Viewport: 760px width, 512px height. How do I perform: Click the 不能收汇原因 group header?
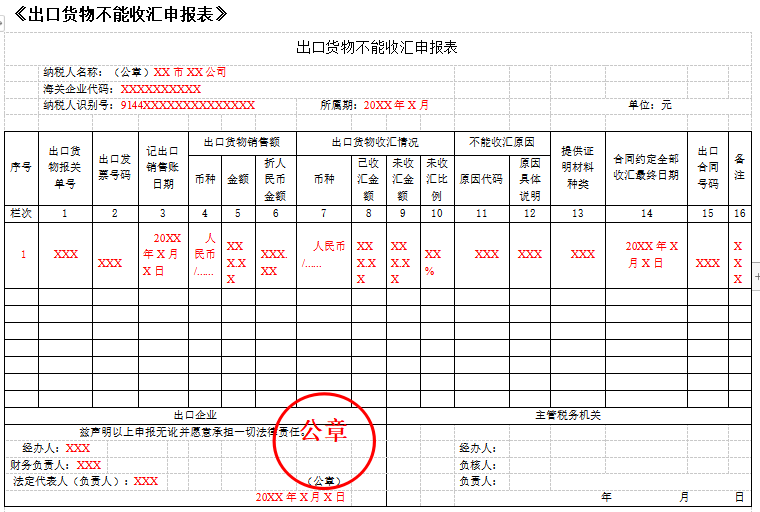502,142
